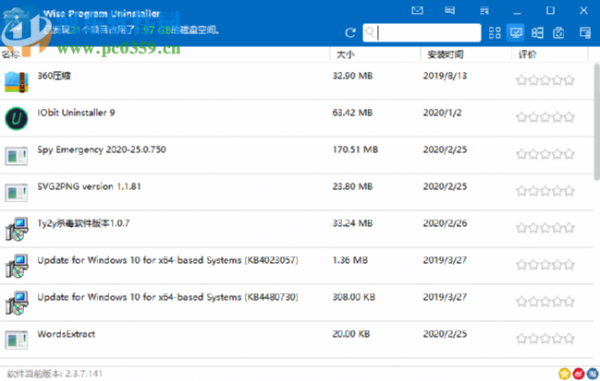Screen dimensions: 600x381
Task: Click the IObit Uninstaller green U icon
Action: pos(16,118)
